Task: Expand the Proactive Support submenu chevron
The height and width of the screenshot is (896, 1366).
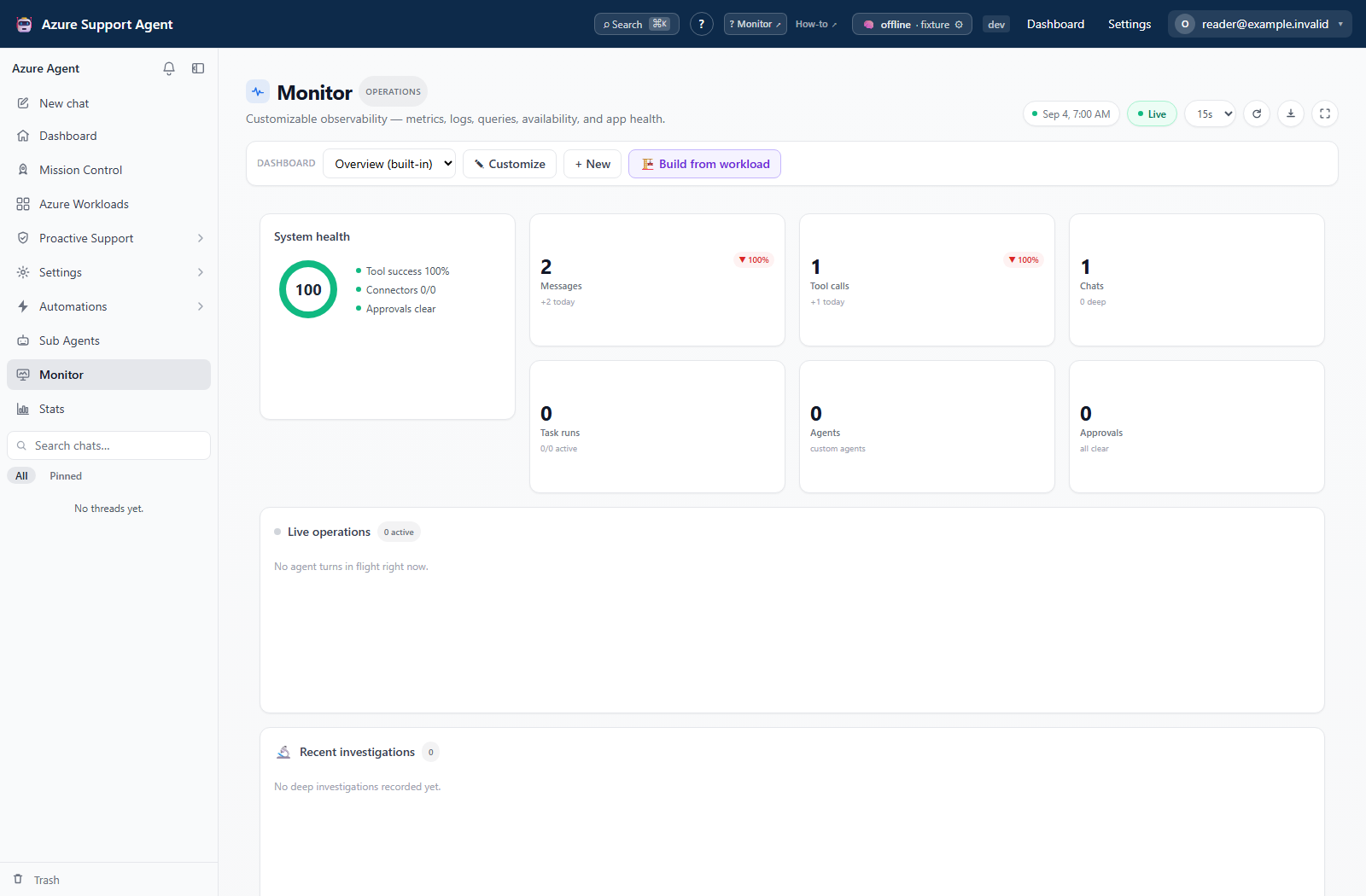Action: point(201,238)
